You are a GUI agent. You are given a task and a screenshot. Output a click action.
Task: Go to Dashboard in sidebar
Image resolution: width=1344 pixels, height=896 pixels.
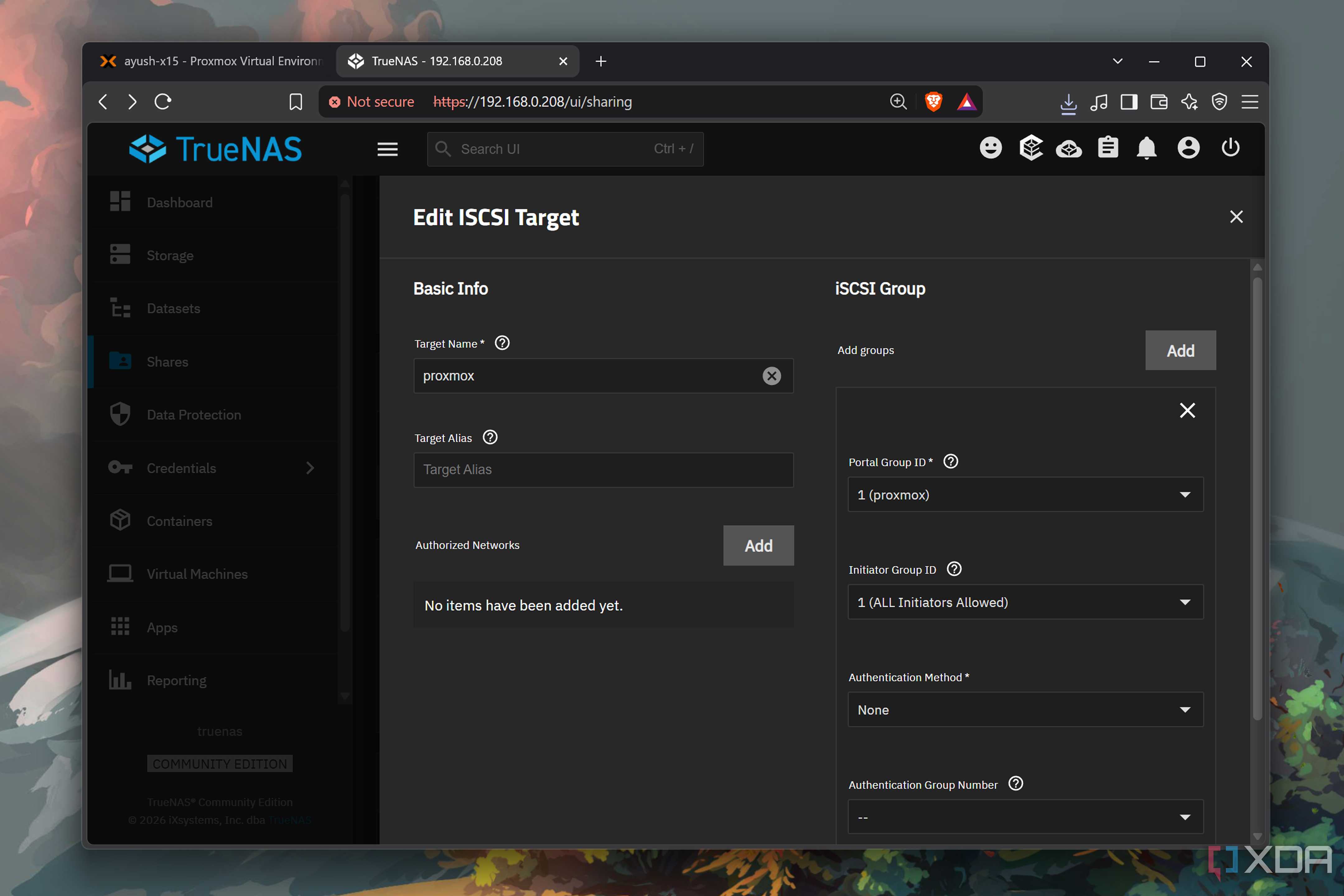point(212,202)
